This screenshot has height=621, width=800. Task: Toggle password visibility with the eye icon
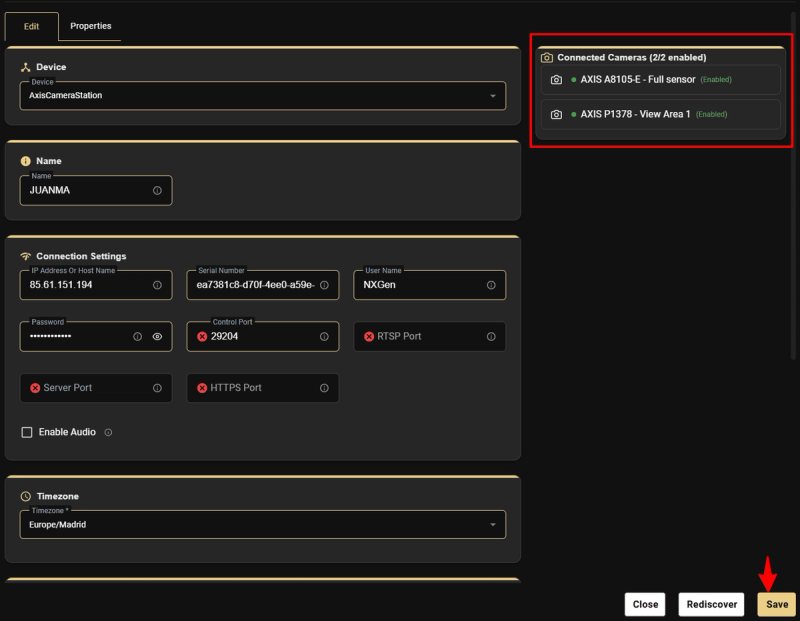(x=157, y=337)
